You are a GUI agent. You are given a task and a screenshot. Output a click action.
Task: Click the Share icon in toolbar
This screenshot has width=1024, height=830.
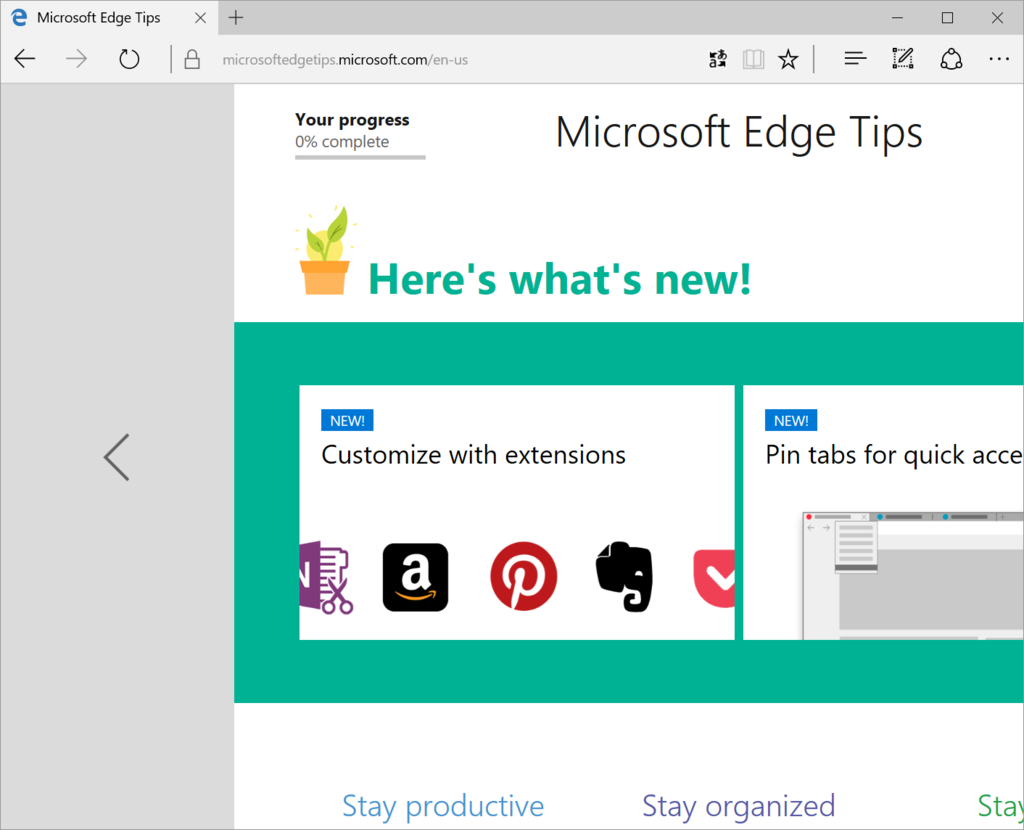[x=951, y=59]
